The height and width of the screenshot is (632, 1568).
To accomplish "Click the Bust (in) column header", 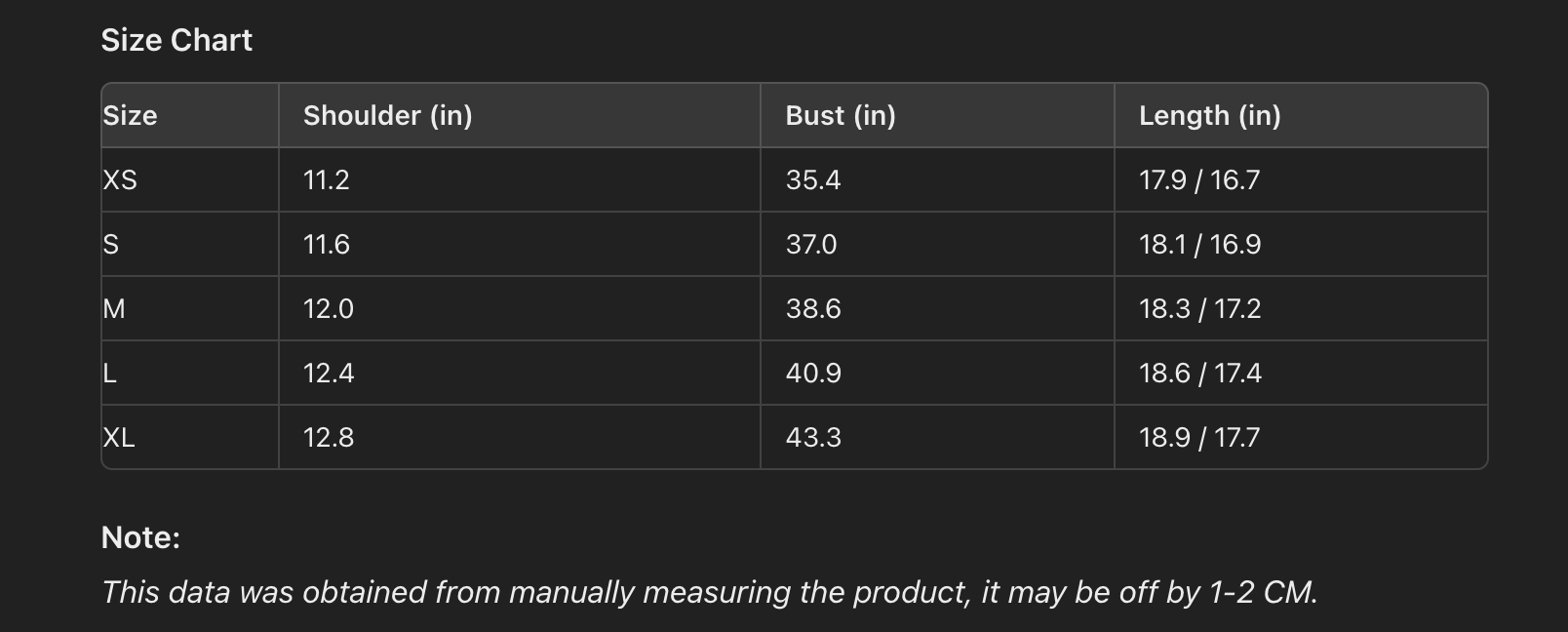I will coord(840,115).
